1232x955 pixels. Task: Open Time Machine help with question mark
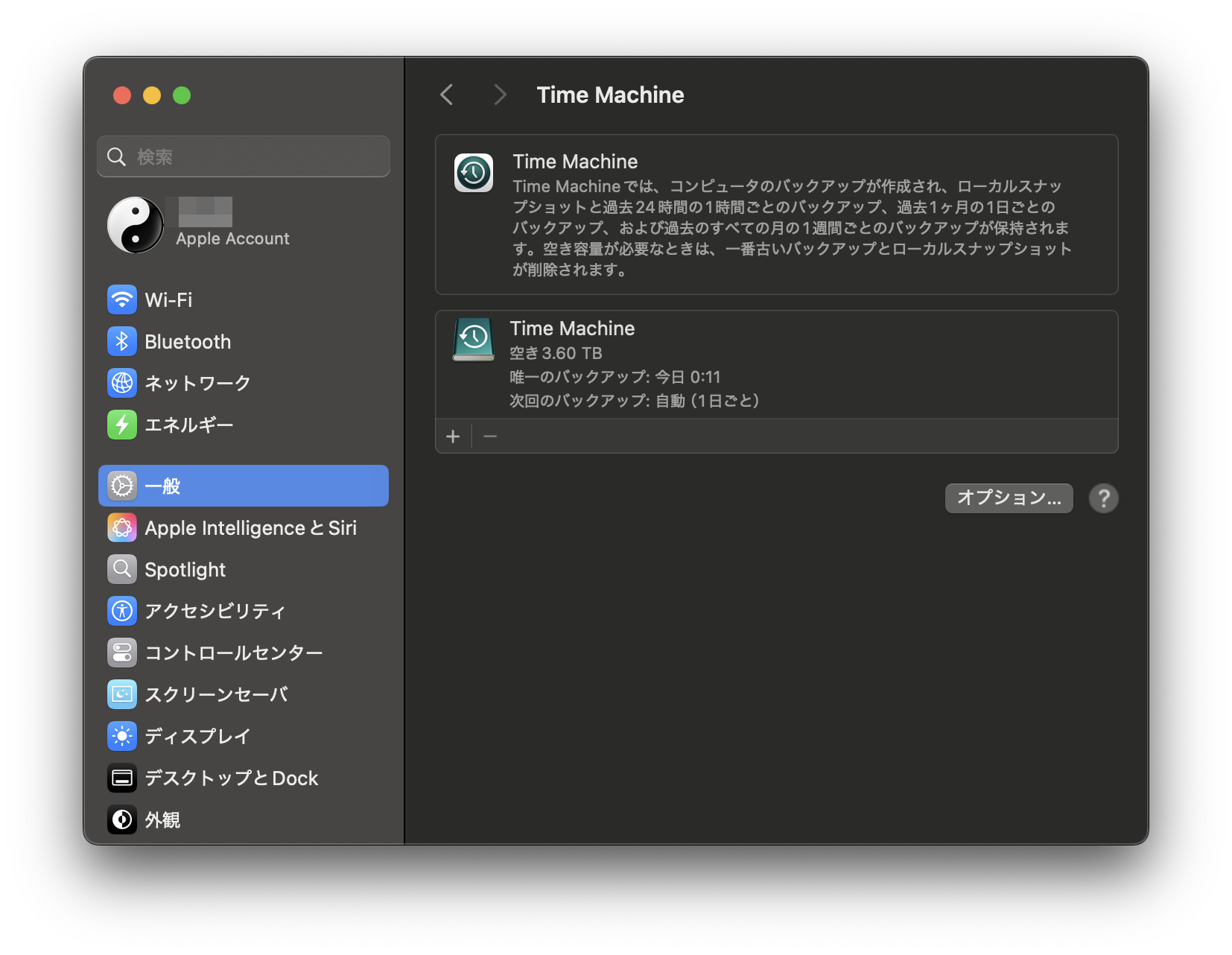pos(1103,498)
